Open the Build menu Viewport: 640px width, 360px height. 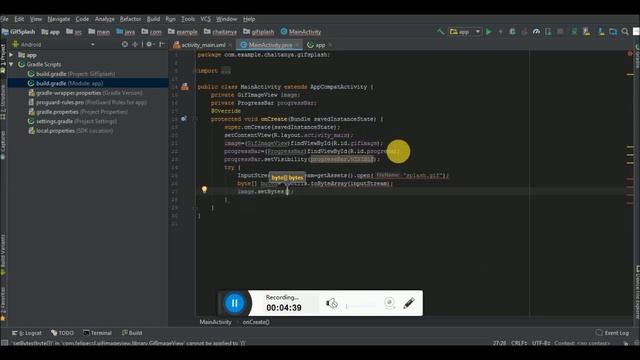click(153, 19)
